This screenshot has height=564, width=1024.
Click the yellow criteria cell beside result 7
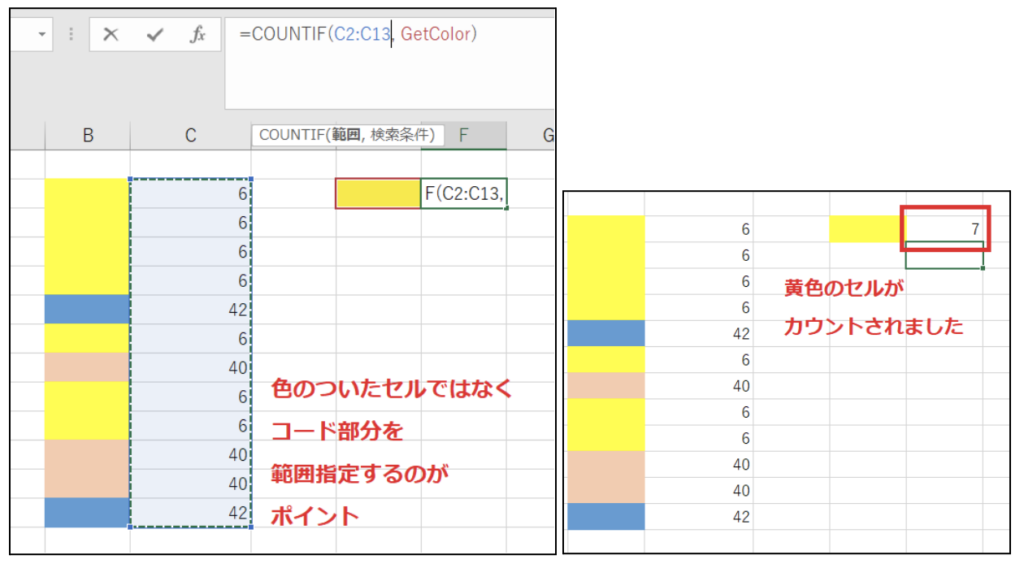click(x=866, y=229)
